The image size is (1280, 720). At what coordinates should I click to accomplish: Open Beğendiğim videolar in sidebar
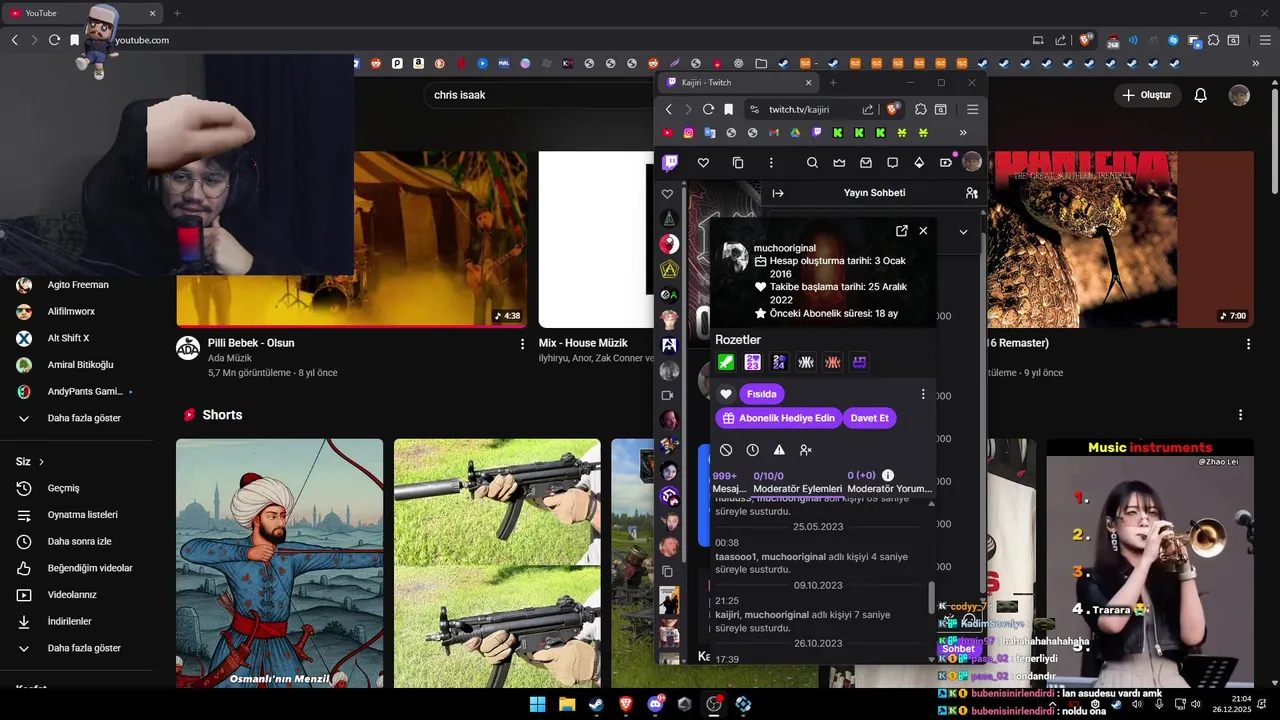(90, 568)
